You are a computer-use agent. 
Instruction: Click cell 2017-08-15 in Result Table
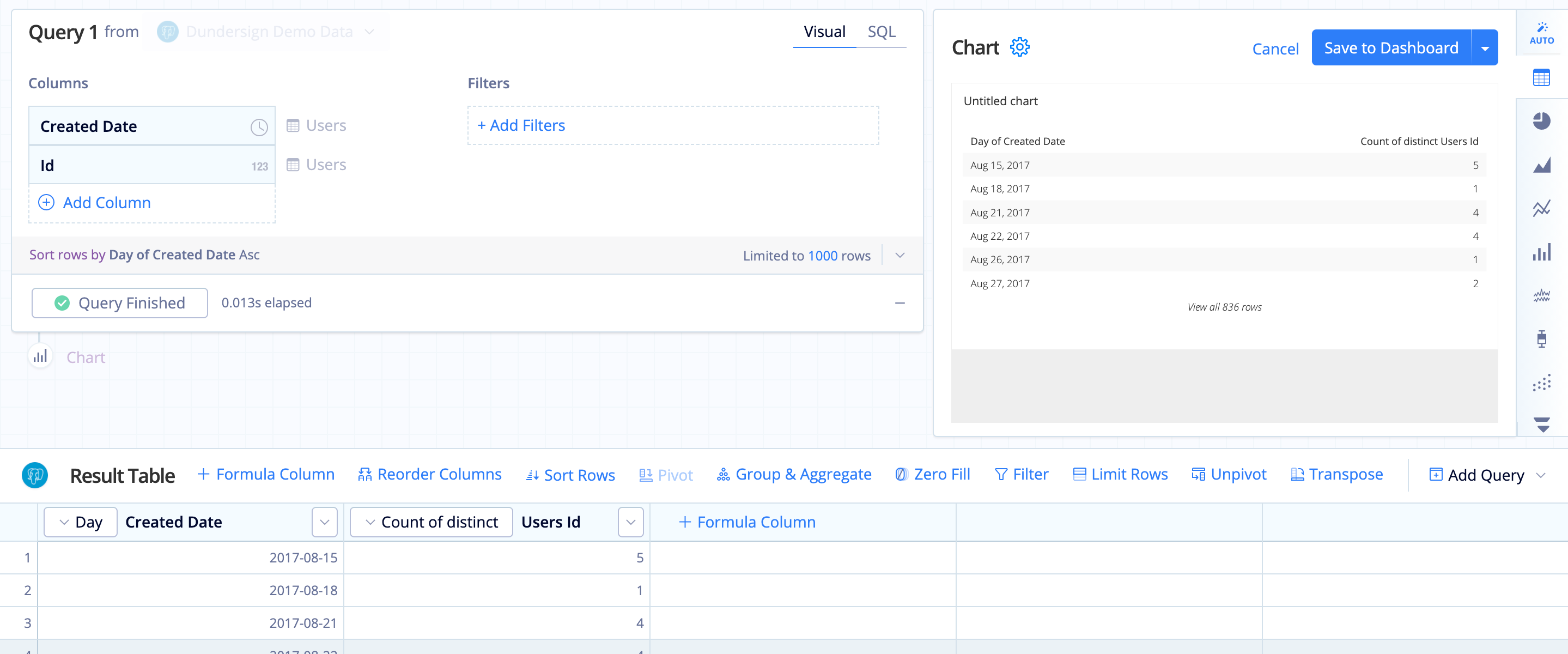[x=191, y=557]
